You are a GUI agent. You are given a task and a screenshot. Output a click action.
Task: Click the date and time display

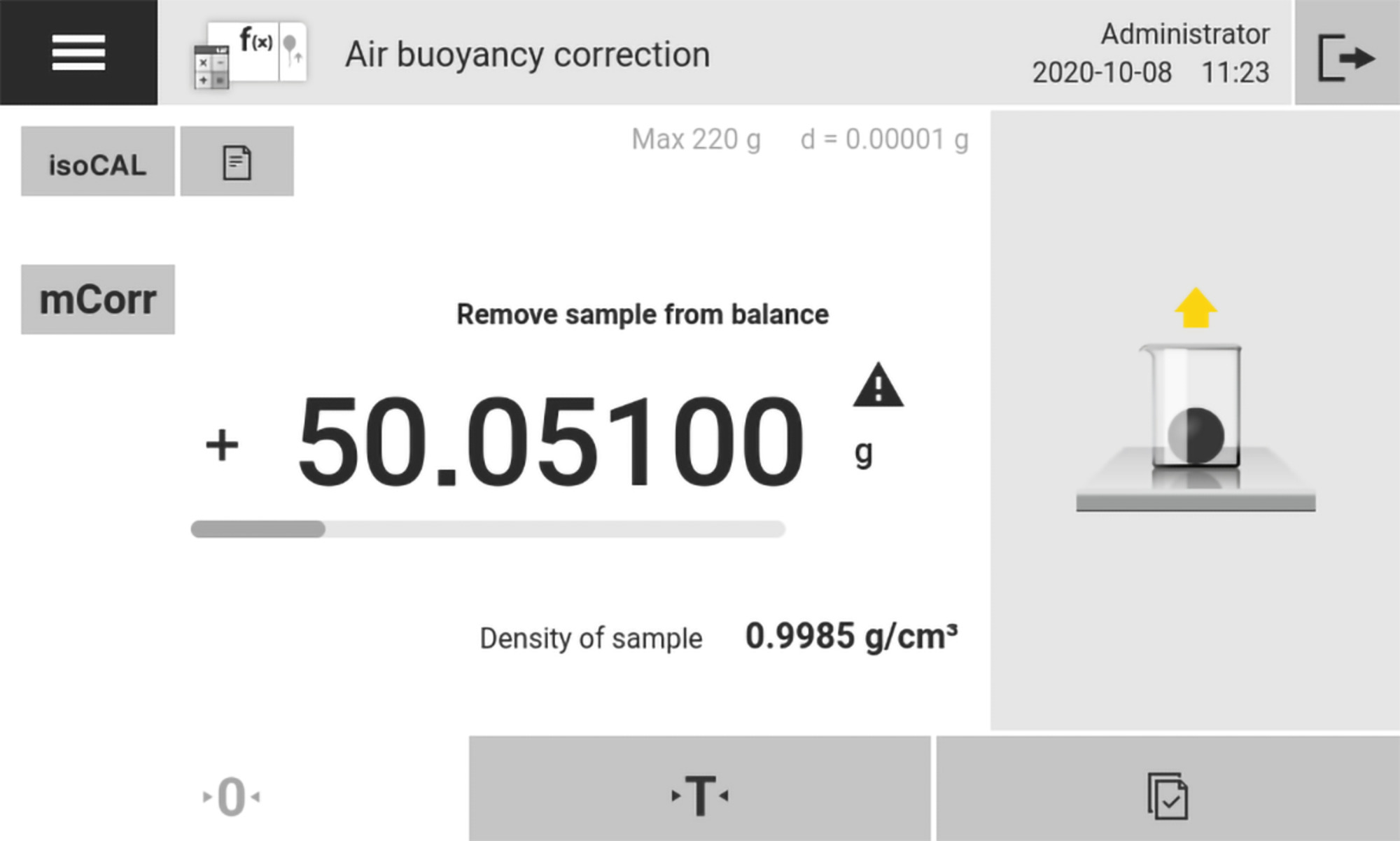click(1150, 72)
